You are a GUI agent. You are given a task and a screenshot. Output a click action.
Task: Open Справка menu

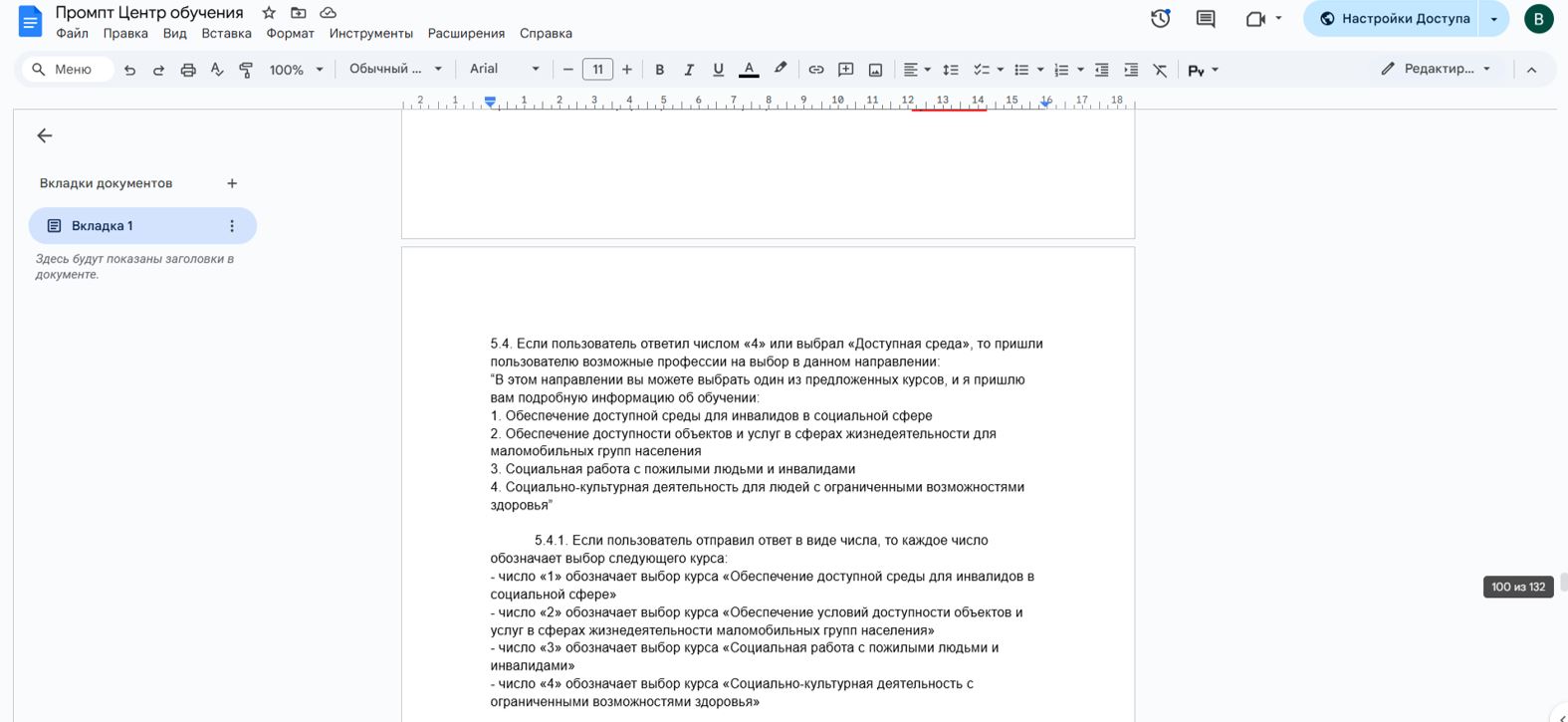point(546,33)
